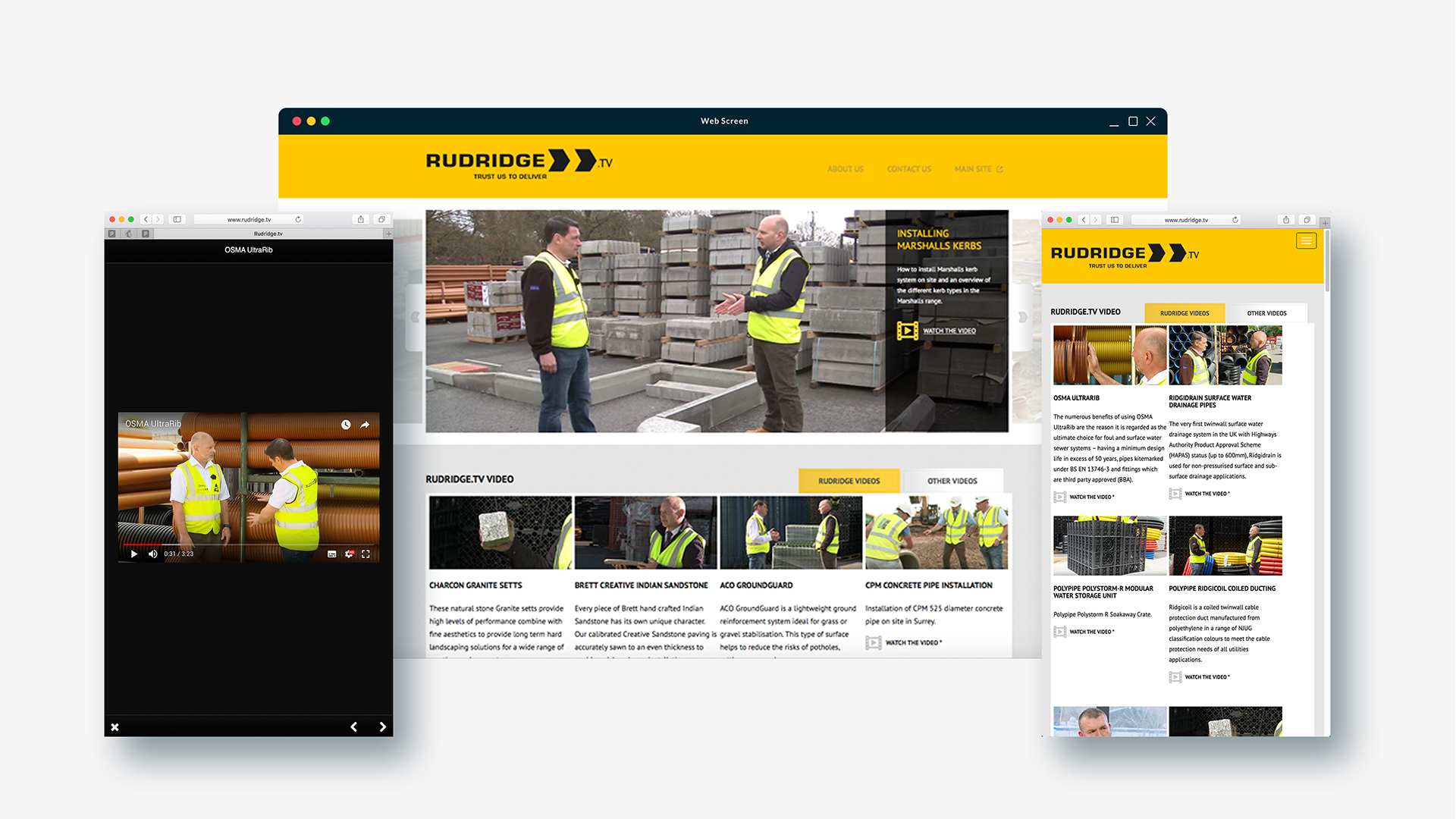The width and height of the screenshot is (1456, 819).
Task: Open CPM Concrete Pipe Installation thumbnail
Action: coord(937,532)
